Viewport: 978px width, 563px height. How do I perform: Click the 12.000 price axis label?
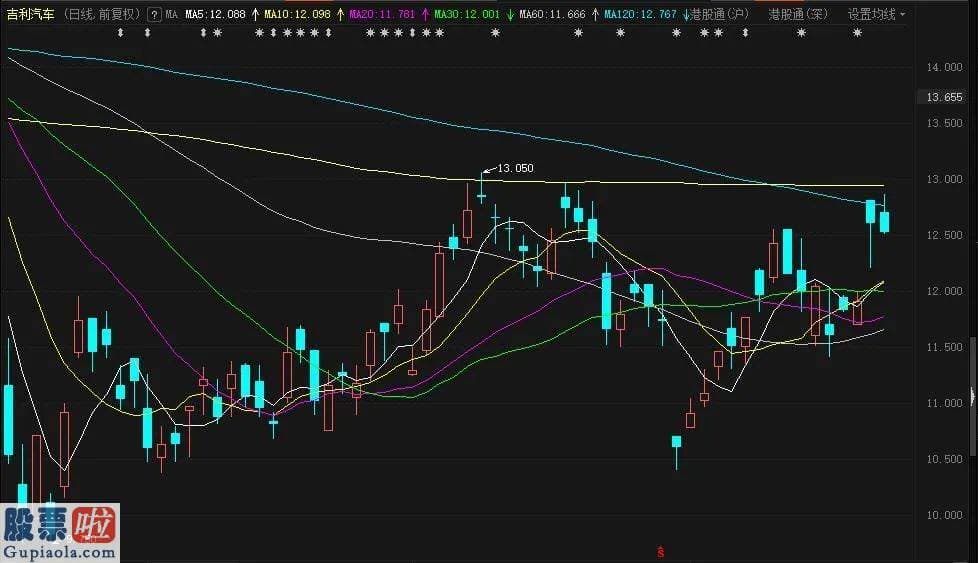[x=944, y=291]
